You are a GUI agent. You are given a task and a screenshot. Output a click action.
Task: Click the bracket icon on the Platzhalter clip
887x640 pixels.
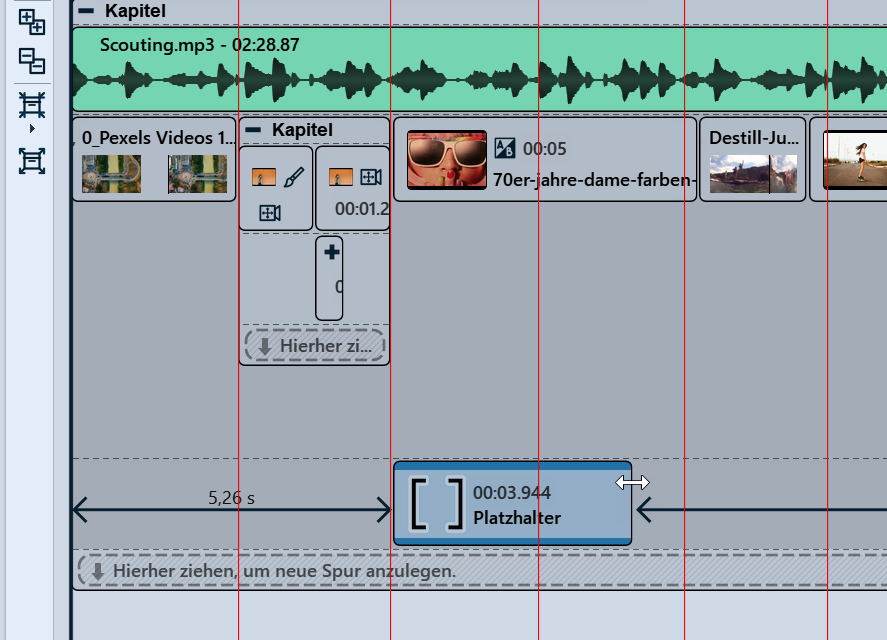[438, 503]
